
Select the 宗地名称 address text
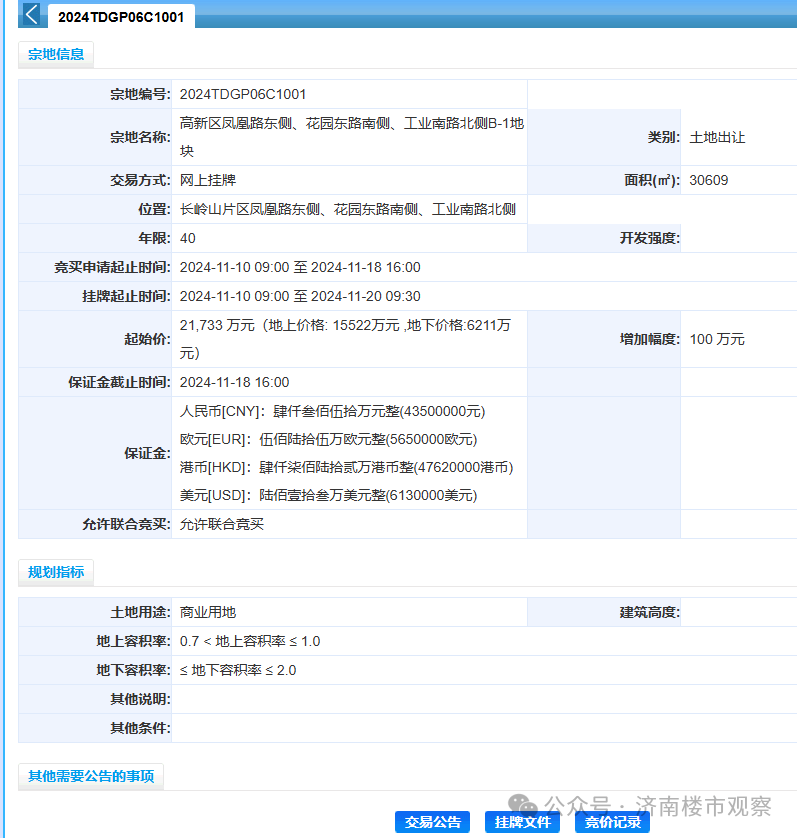tap(351, 137)
